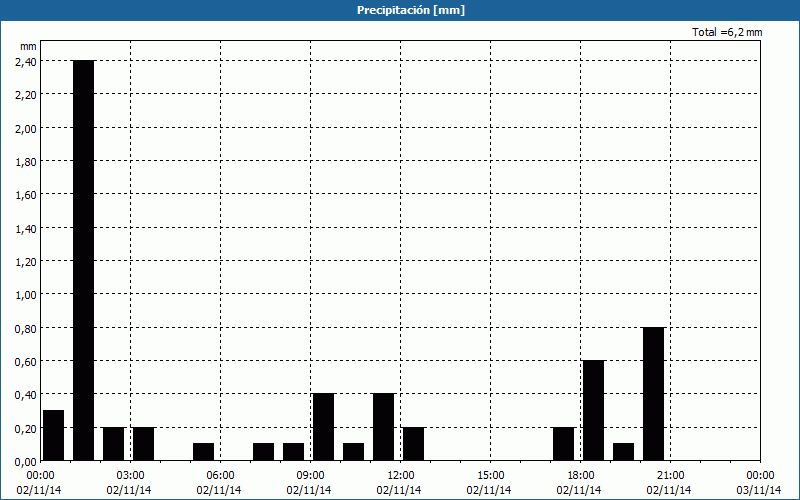800x500 pixels.
Task: Click the 1,40 y-axis label
Action: 26,228
